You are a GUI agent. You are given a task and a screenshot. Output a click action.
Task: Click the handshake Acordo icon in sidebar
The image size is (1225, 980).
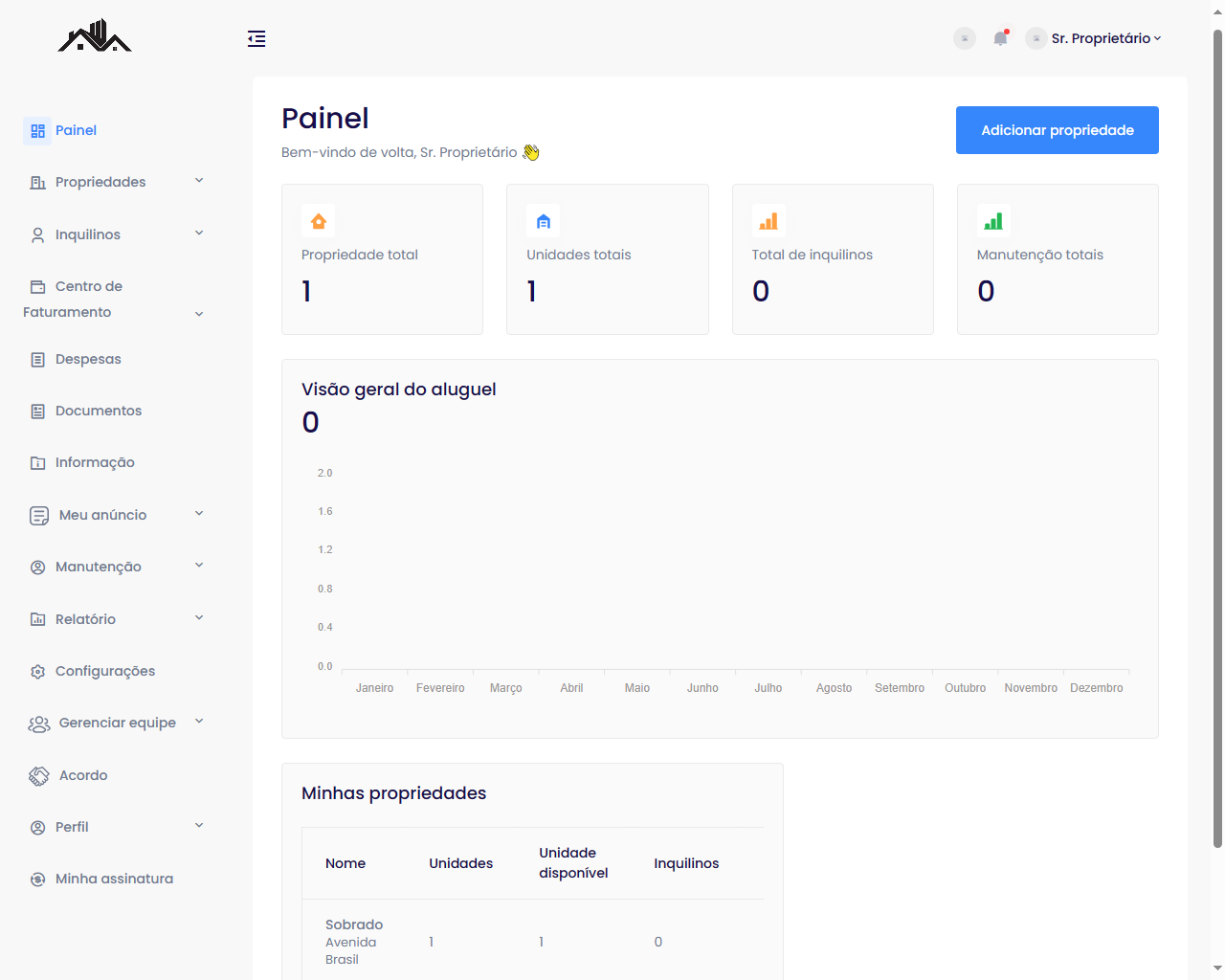(x=38, y=776)
